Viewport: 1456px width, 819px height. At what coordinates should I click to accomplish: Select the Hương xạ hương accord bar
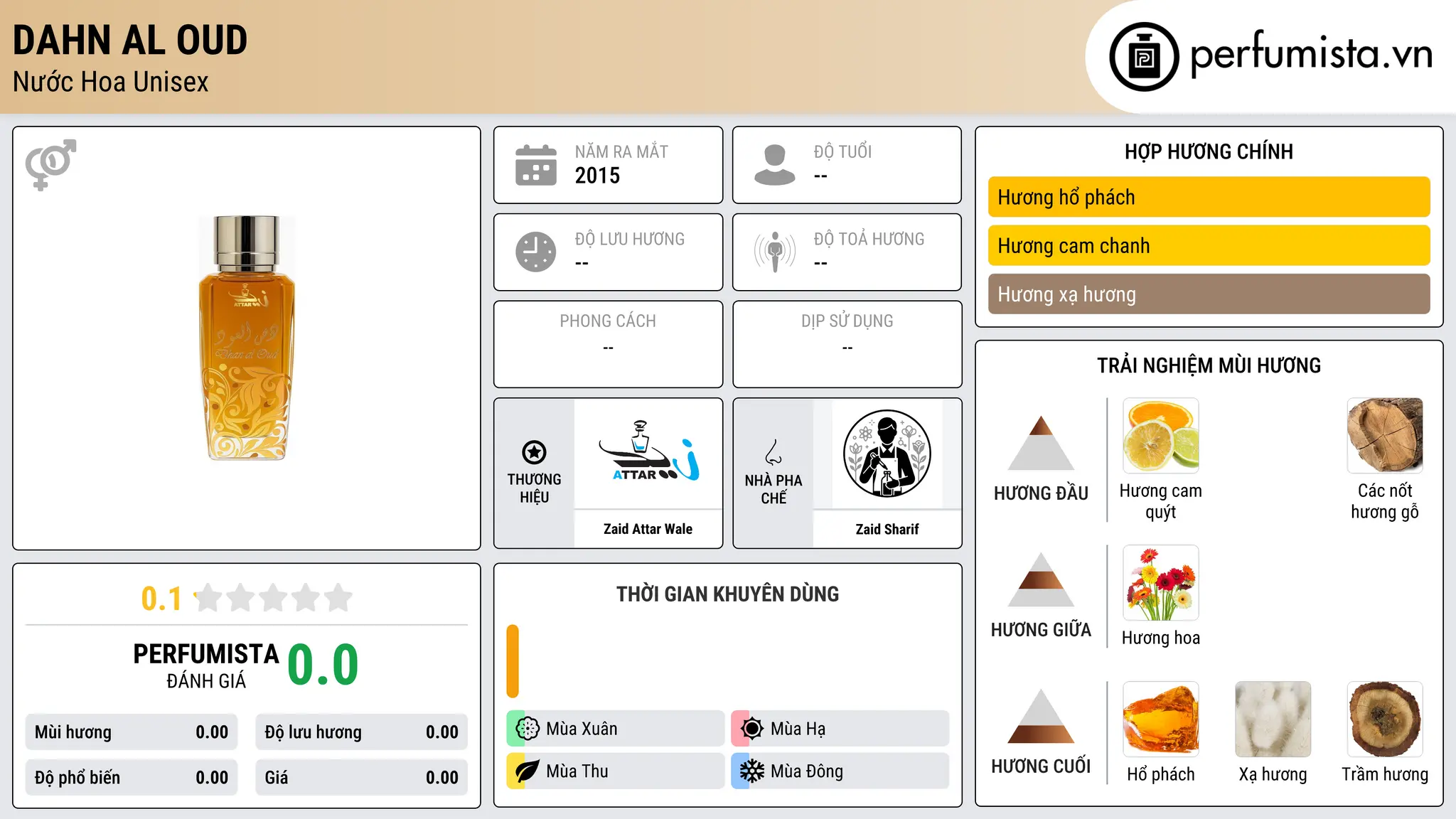(1209, 294)
